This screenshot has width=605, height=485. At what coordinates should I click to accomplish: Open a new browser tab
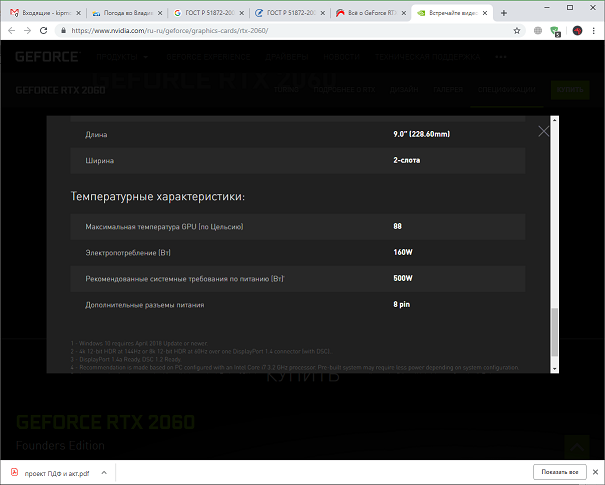[504, 13]
